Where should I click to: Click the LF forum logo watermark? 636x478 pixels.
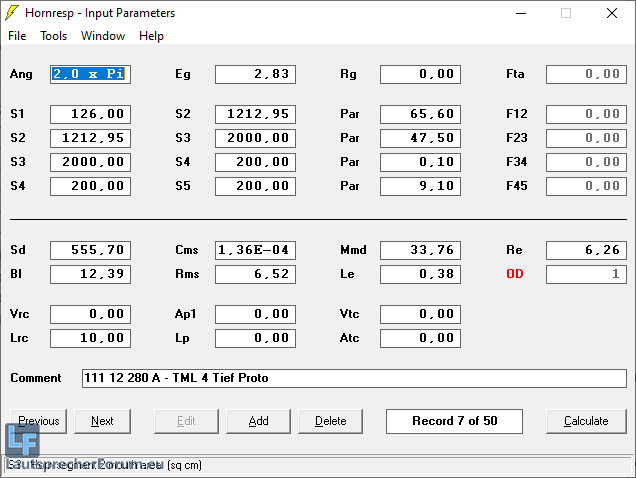point(22,441)
